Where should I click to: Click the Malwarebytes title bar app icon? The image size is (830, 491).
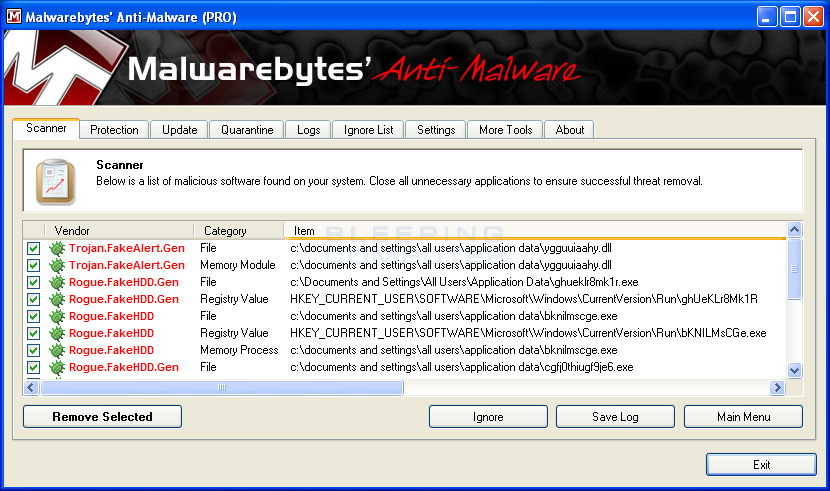[x=14, y=16]
